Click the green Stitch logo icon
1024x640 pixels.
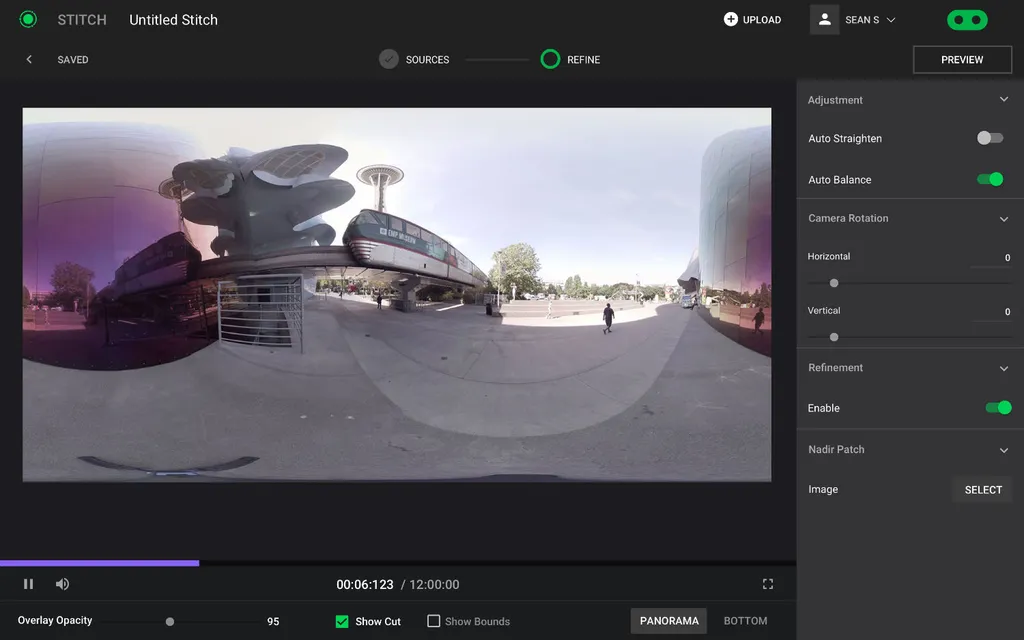(28, 19)
